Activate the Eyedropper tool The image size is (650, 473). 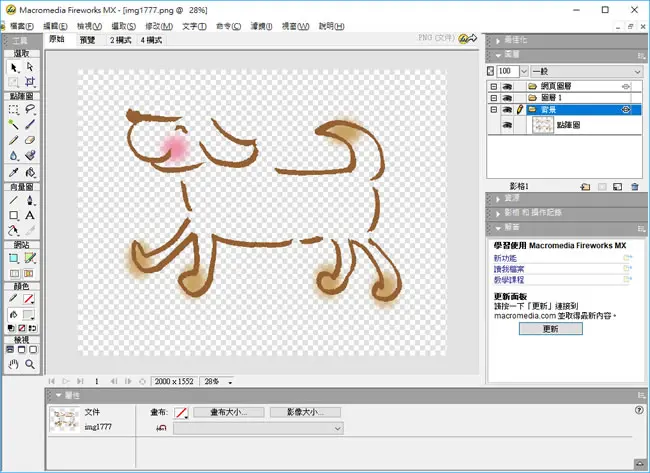tap(13, 172)
